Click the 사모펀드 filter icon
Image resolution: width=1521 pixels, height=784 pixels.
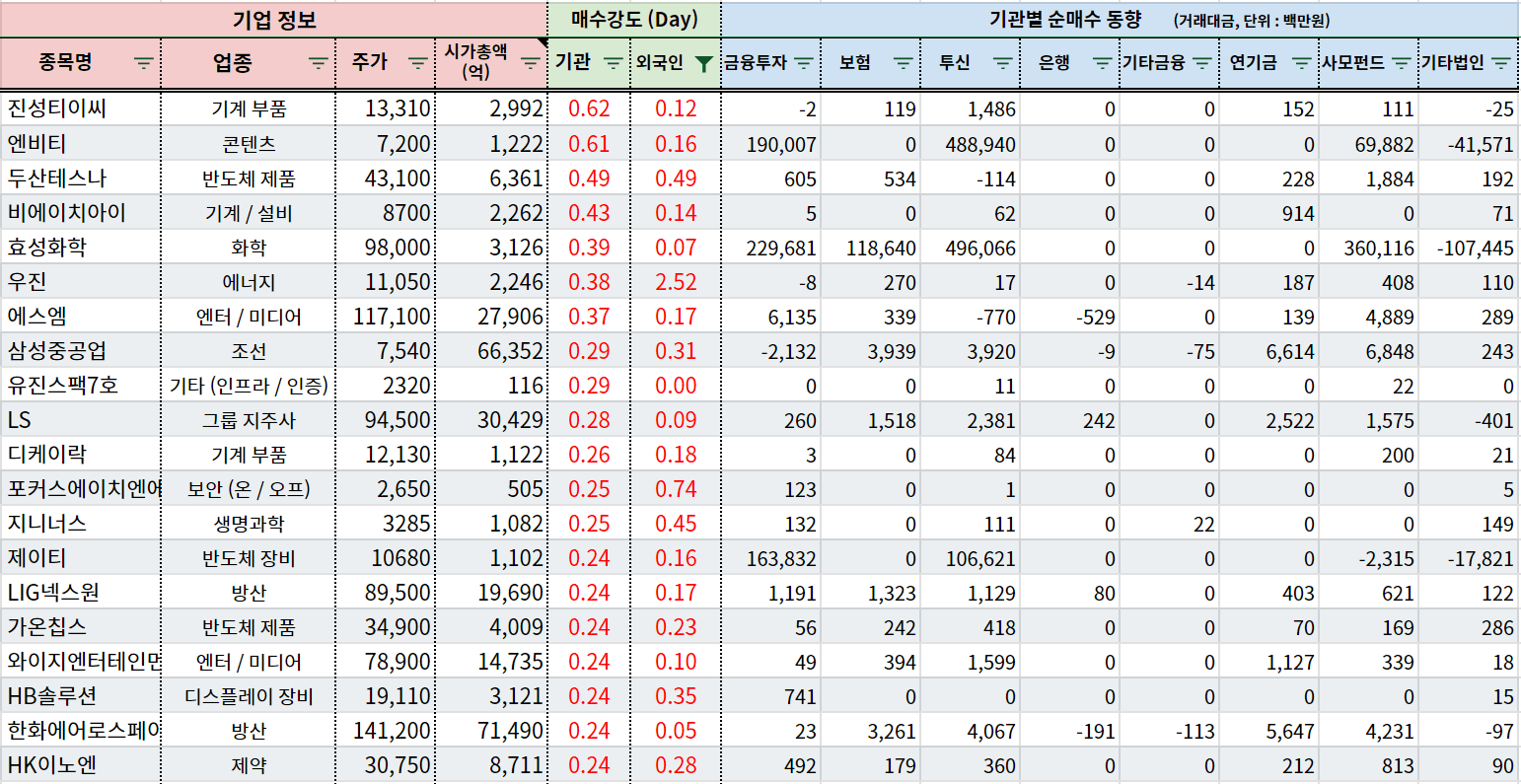(x=1402, y=63)
